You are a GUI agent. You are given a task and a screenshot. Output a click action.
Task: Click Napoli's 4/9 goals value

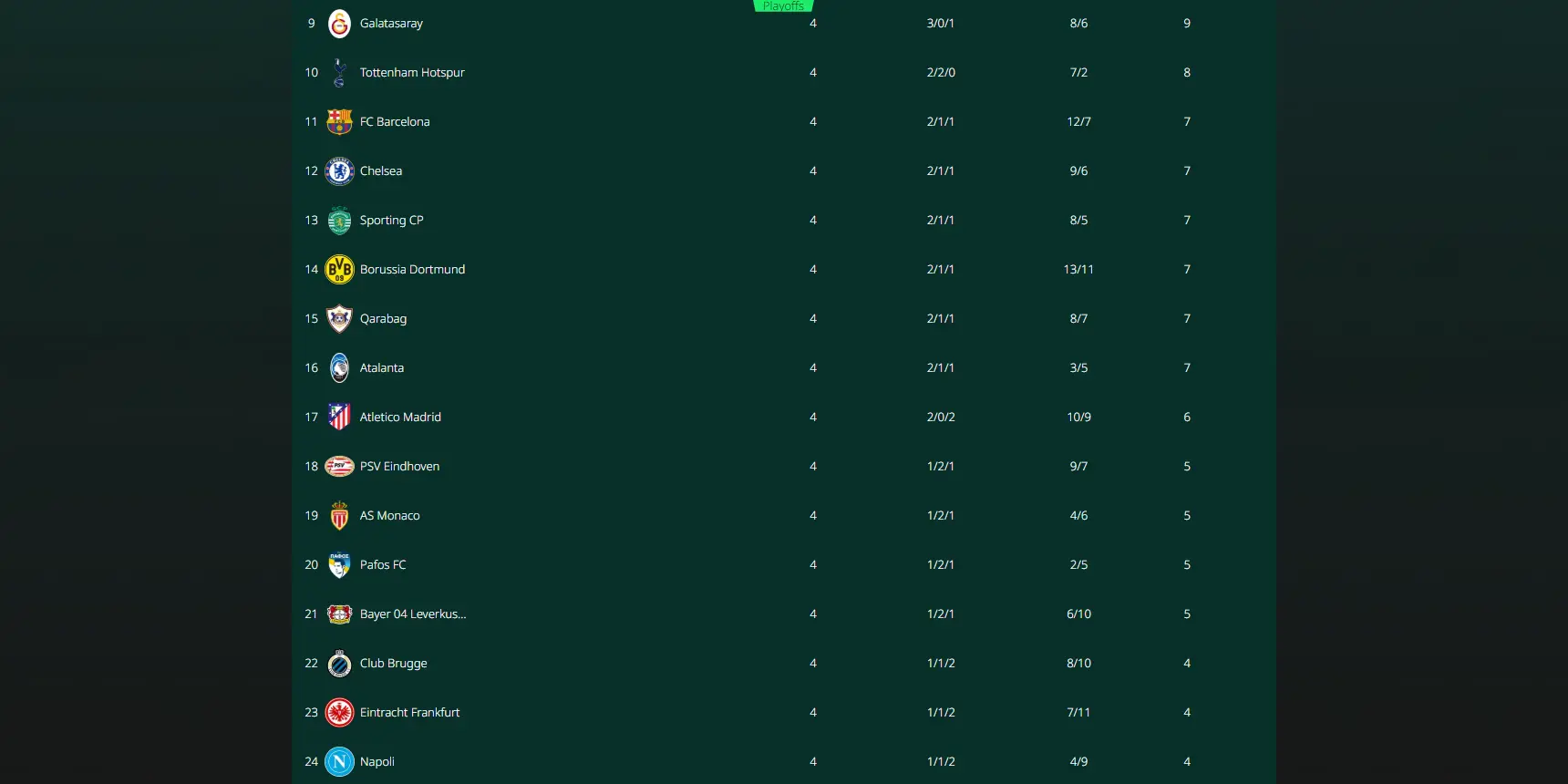[1078, 762]
